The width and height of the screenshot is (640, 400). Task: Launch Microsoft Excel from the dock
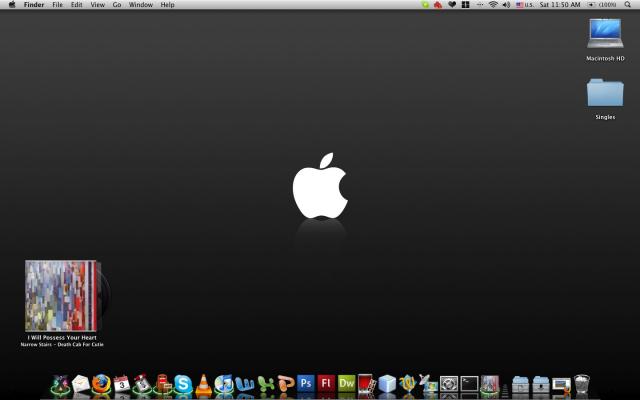tap(265, 384)
